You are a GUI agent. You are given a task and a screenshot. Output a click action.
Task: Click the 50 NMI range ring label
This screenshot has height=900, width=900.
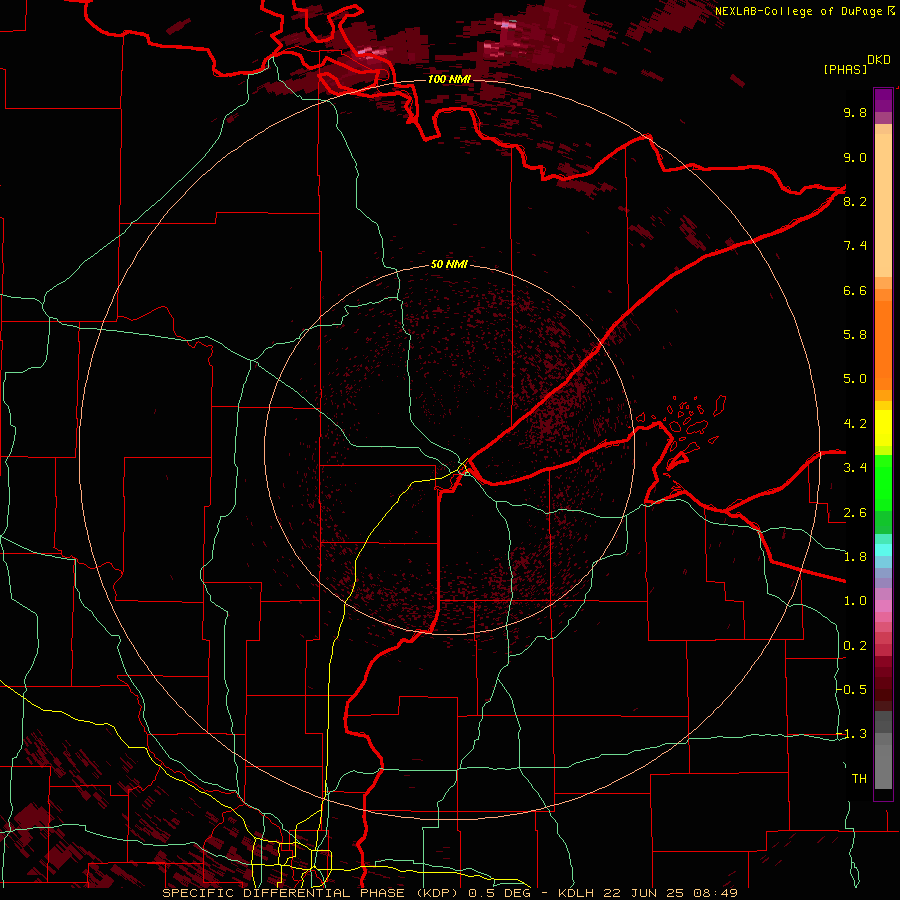(x=449, y=265)
